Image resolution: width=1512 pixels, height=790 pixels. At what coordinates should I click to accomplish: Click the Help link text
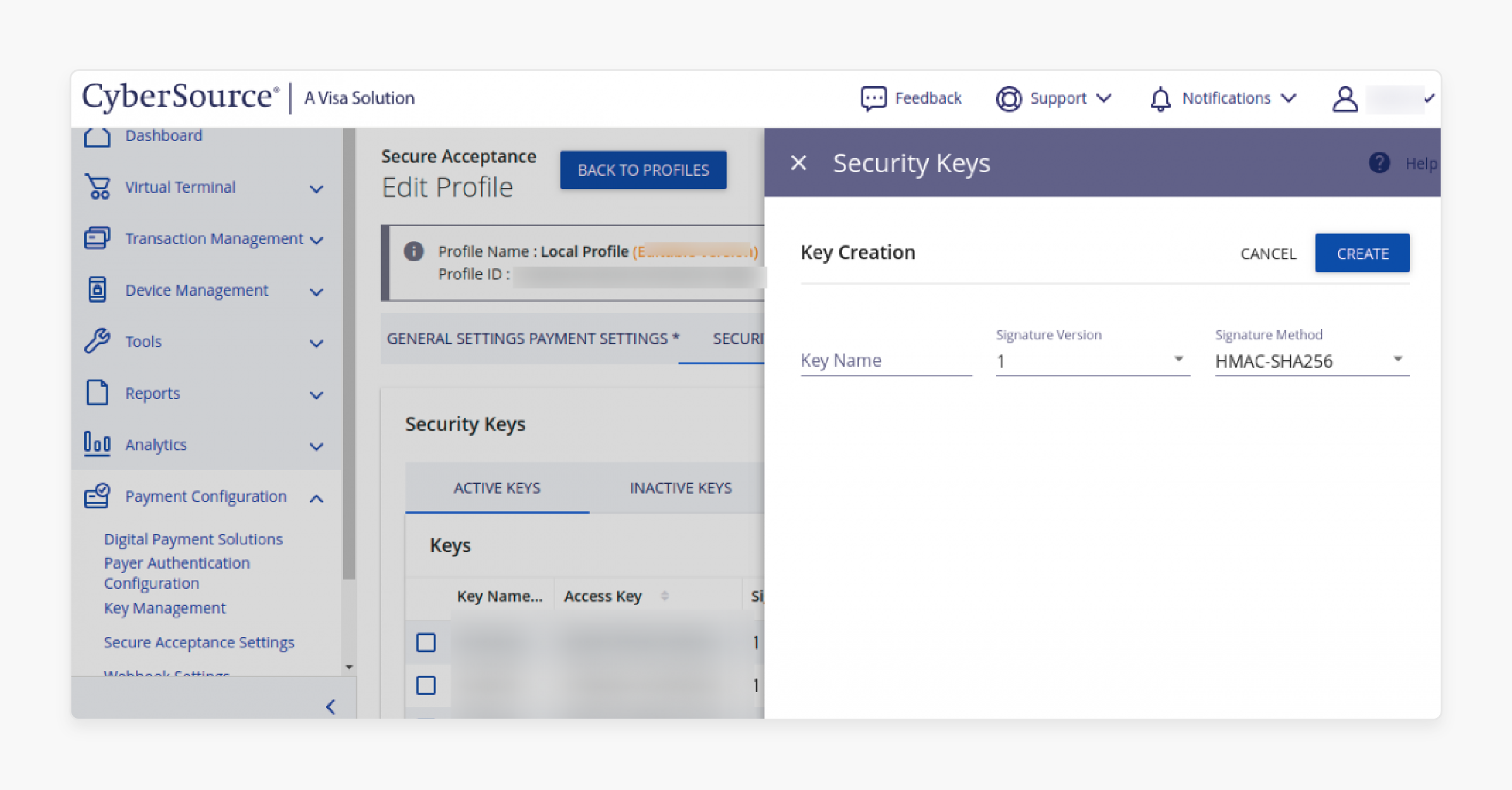(1421, 164)
